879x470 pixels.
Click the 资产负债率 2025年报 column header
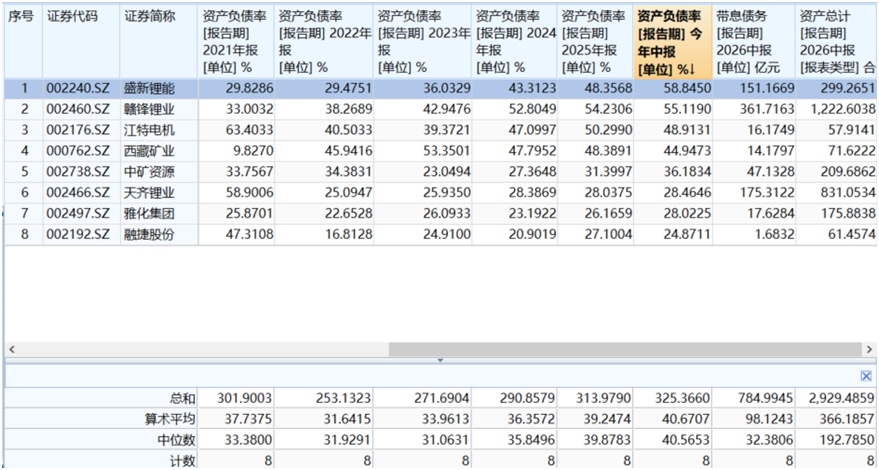click(596, 42)
